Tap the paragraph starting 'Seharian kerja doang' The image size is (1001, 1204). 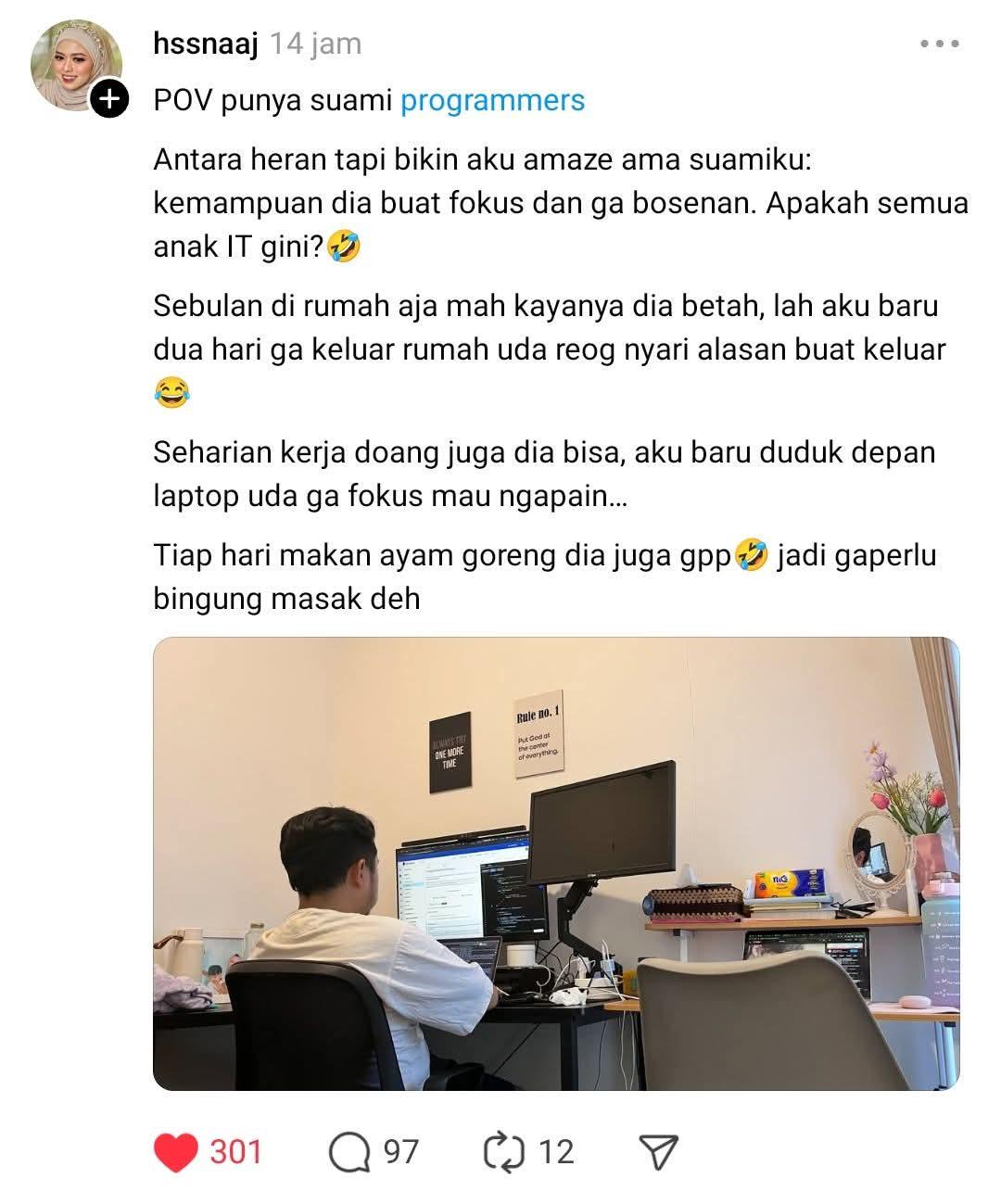tap(544, 475)
